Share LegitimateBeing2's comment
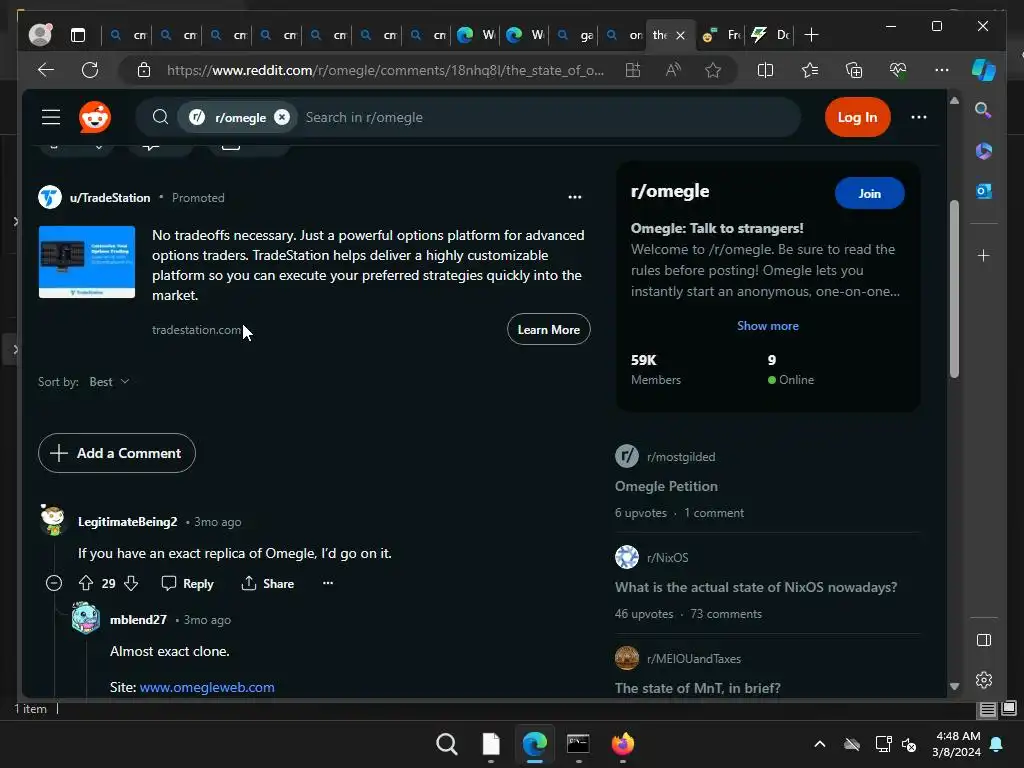The image size is (1024, 768). [x=267, y=583]
